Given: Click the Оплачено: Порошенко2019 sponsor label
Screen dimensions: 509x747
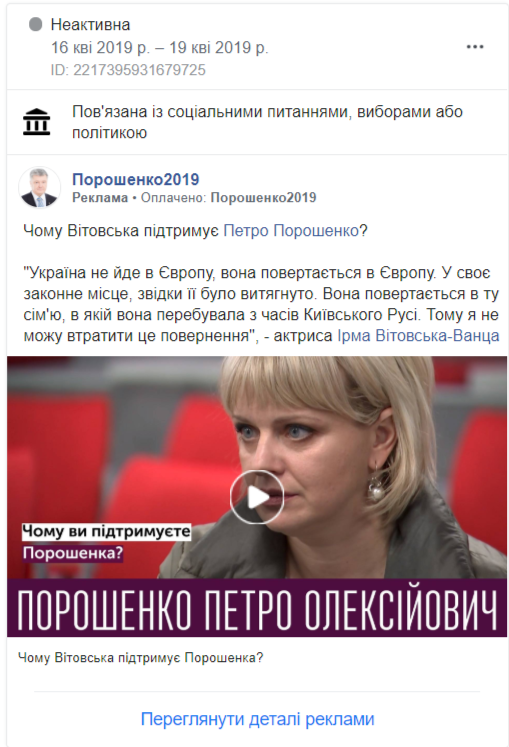Looking at the screenshot, I should (x=228, y=198).
